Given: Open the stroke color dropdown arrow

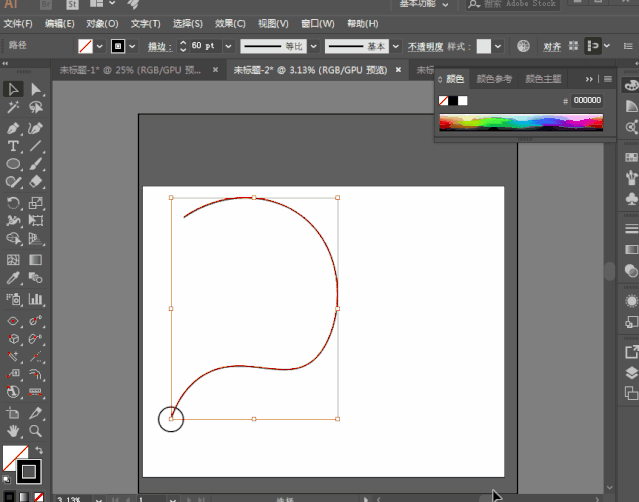Looking at the screenshot, I should [x=132, y=46].
